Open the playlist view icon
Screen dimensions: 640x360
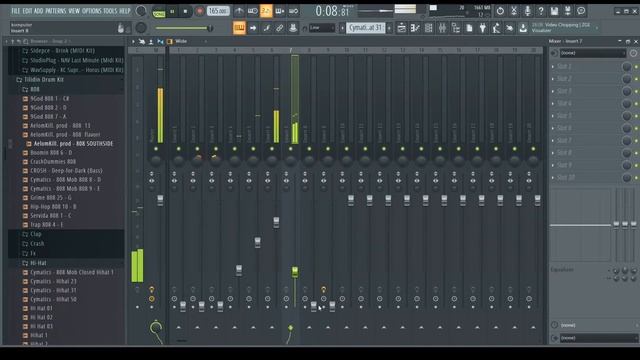click(x=401, y=28)
